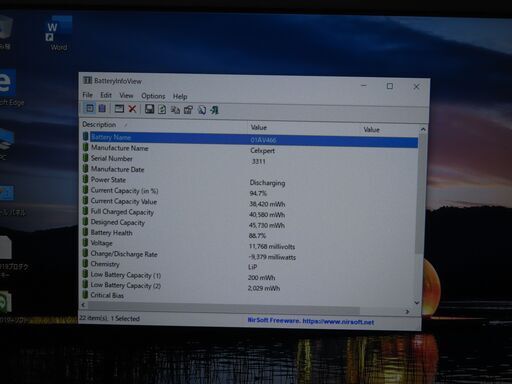Sort by the Description column header
The image size is (512, 384).
164,125
